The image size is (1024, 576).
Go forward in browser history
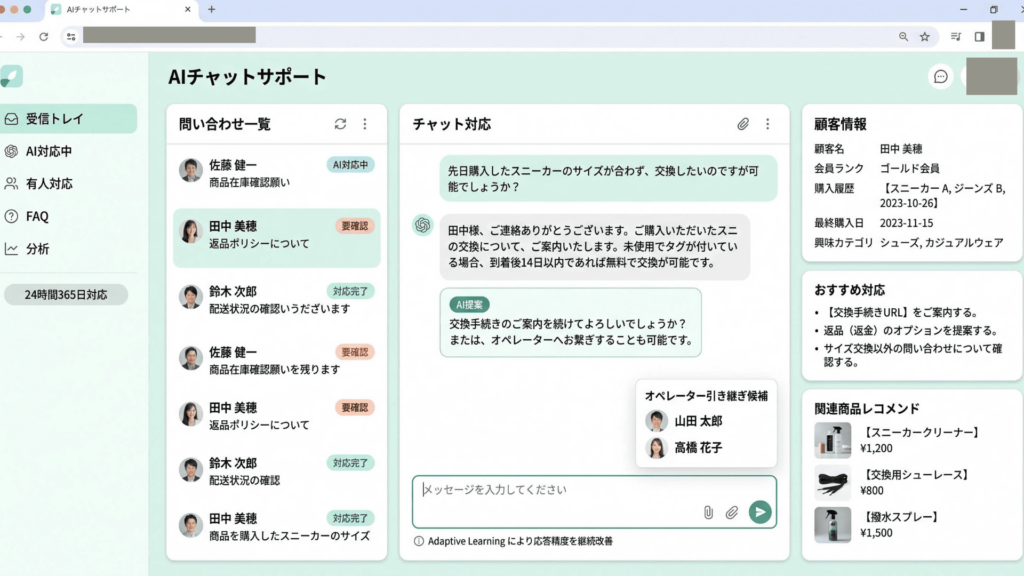tap(20, 37)
